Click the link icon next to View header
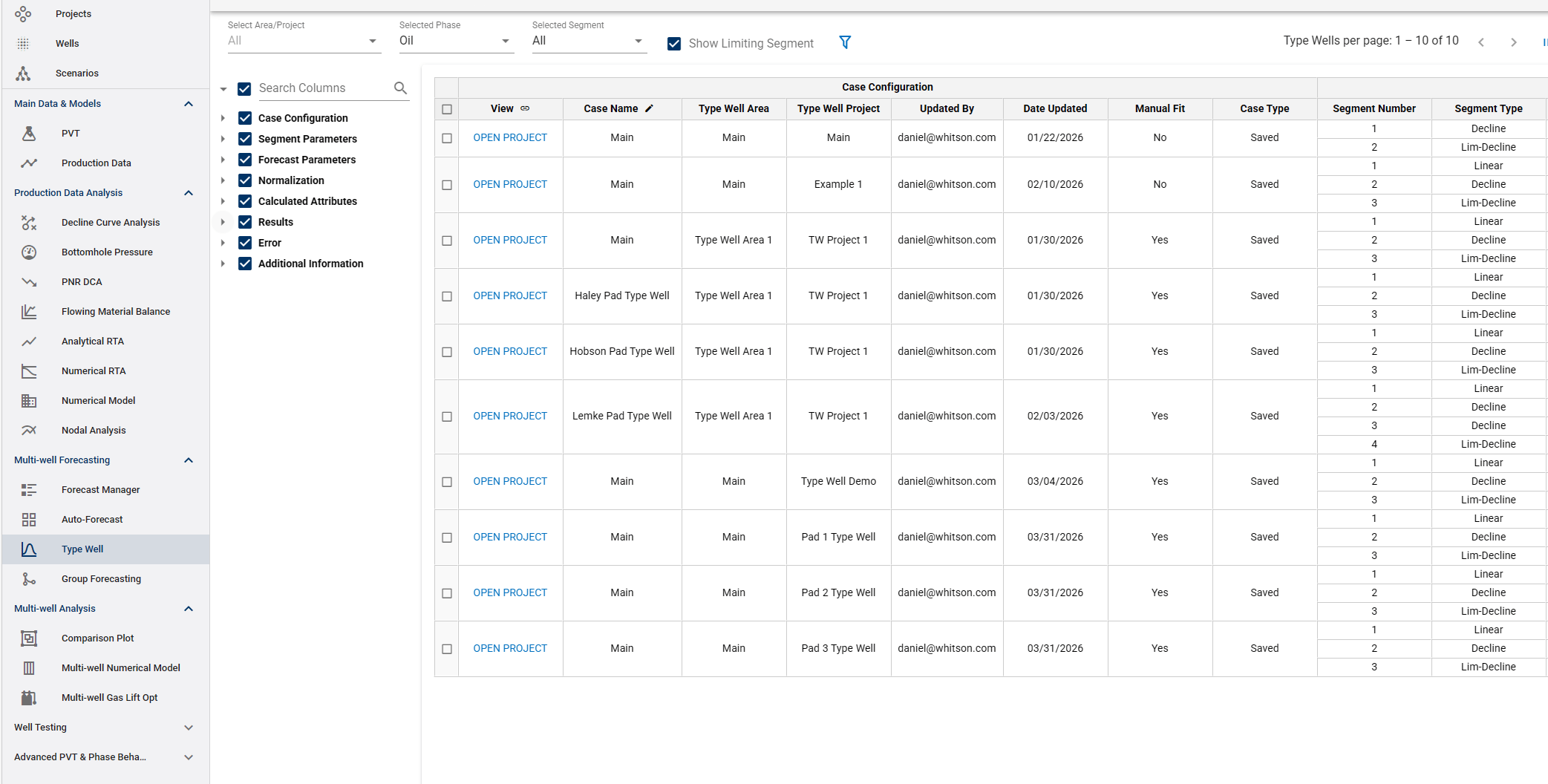 (x=525, y=108)
